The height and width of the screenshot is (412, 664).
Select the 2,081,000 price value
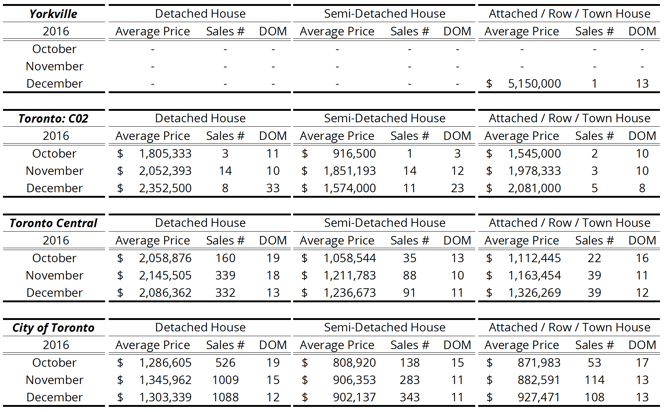point(534,188)
